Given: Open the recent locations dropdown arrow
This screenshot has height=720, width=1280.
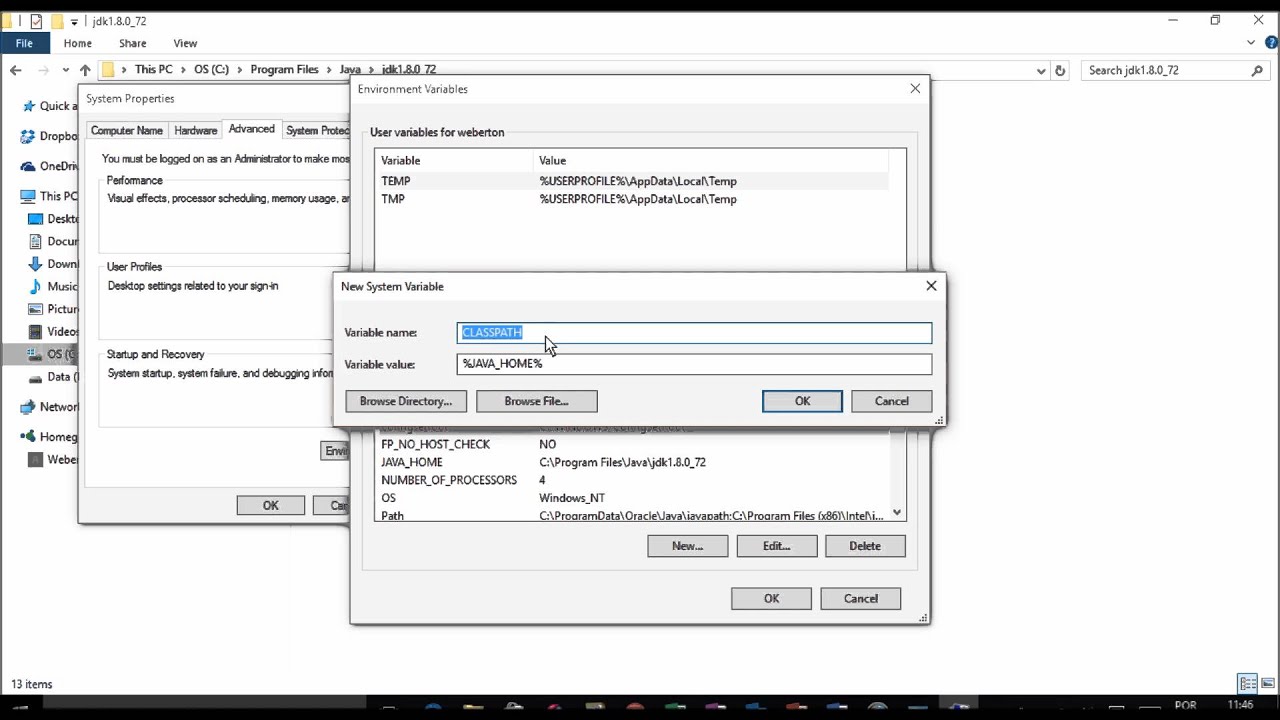Looking at the screenshot, I should click(x=65, y=70).
